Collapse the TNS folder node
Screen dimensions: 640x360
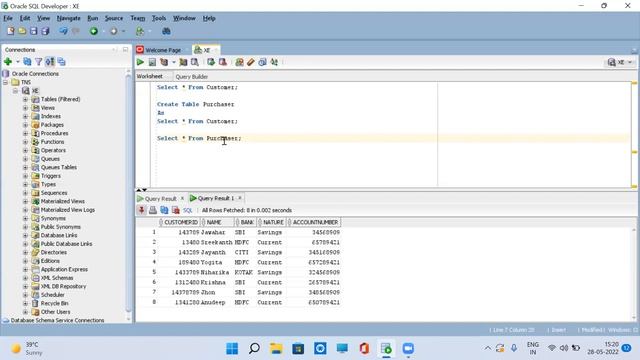tap(5, 82)
